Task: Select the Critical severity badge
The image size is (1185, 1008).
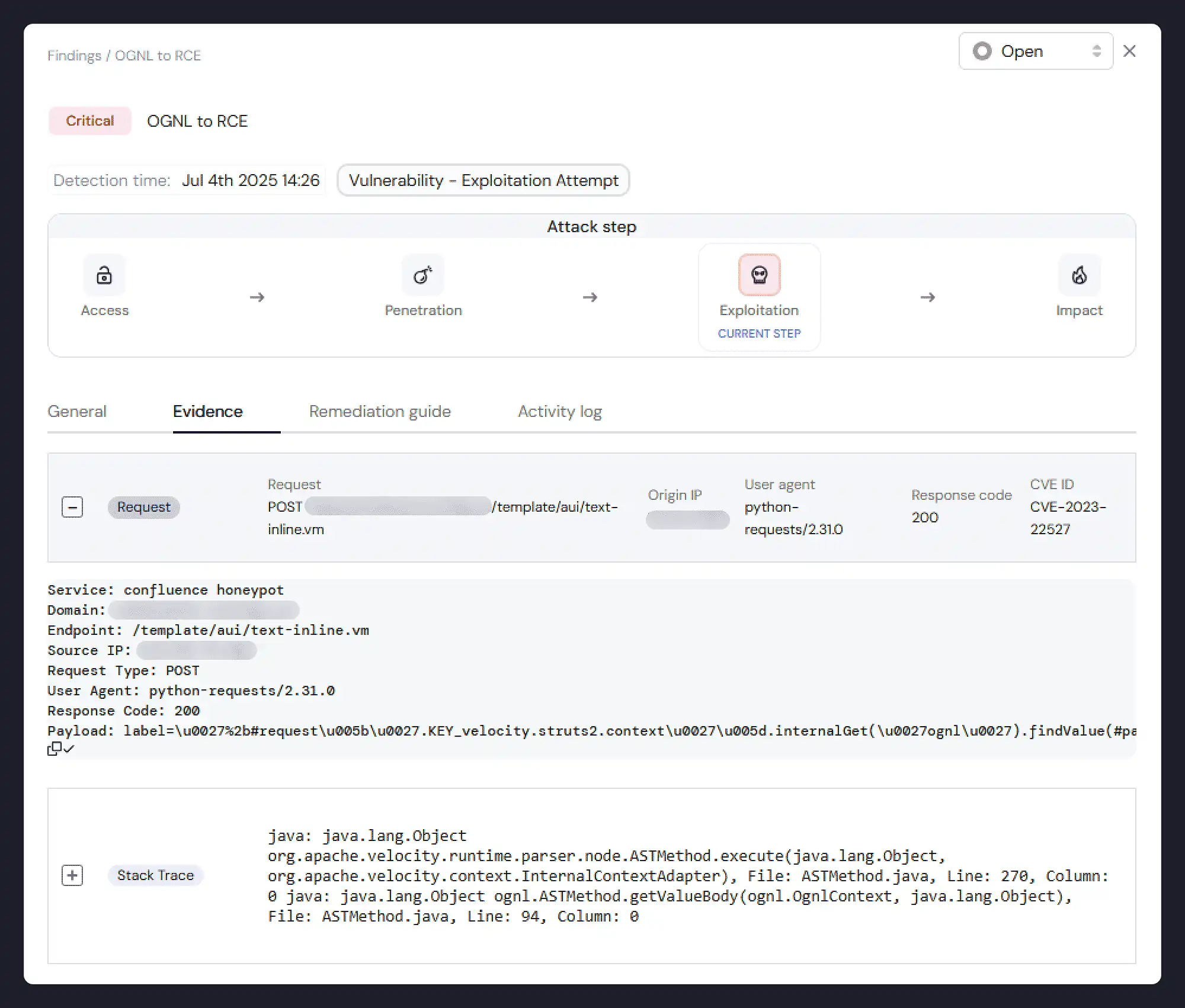Action: click(89, 120)
